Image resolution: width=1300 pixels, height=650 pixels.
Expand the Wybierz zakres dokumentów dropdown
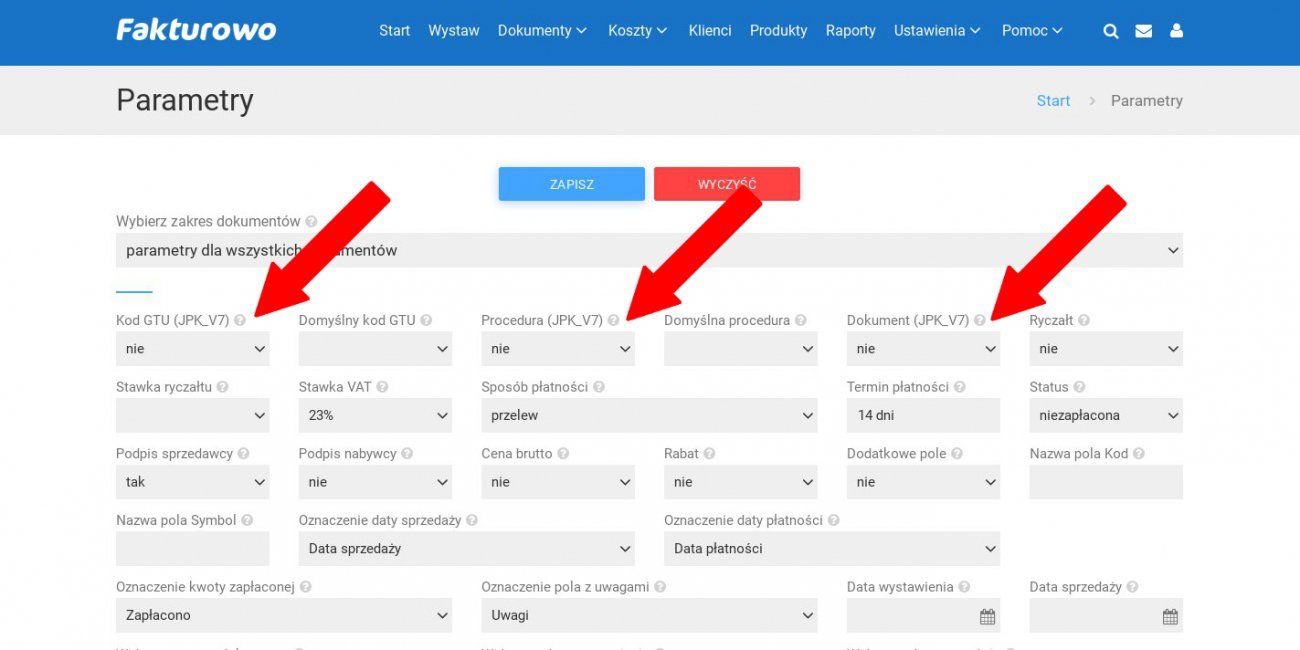click(648, 250)
